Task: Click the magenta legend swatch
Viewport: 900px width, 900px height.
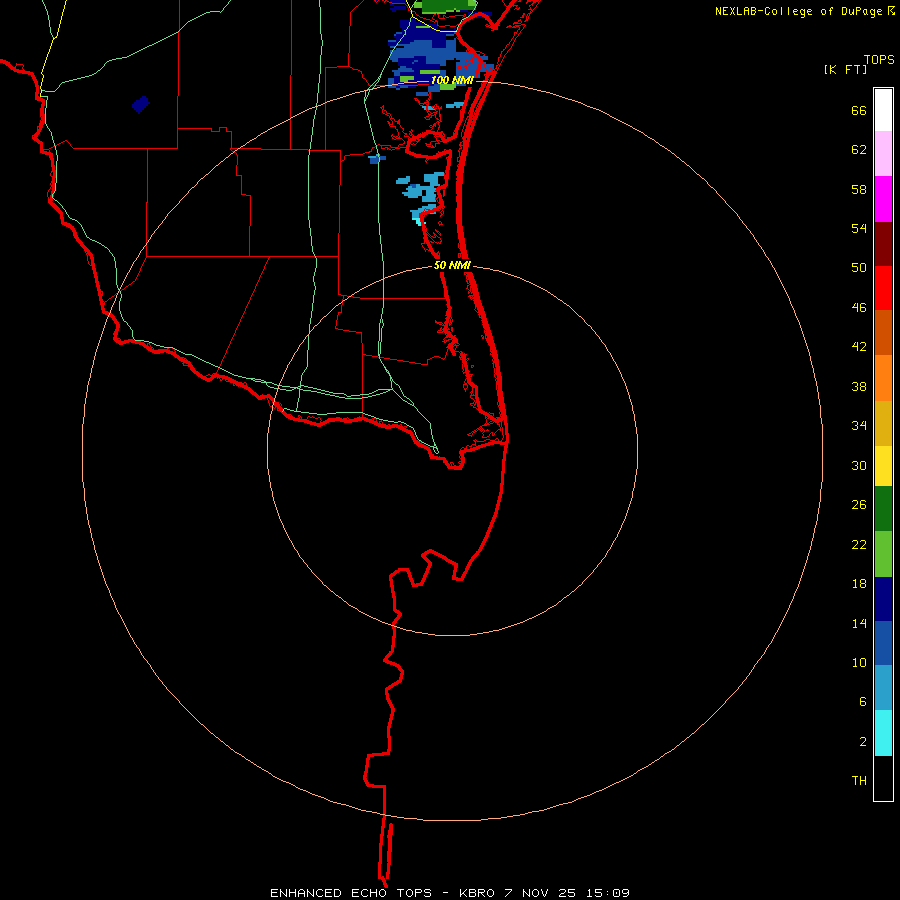Action: click(x=883, y=199)
